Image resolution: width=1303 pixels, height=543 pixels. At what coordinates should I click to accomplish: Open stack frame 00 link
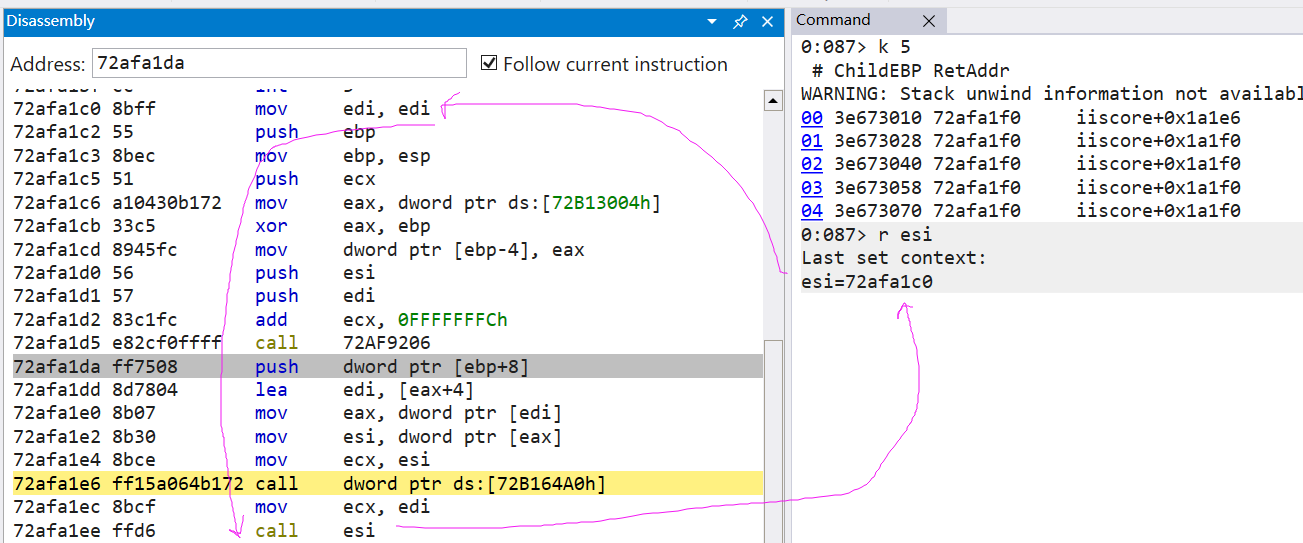[x=811, y=118]
